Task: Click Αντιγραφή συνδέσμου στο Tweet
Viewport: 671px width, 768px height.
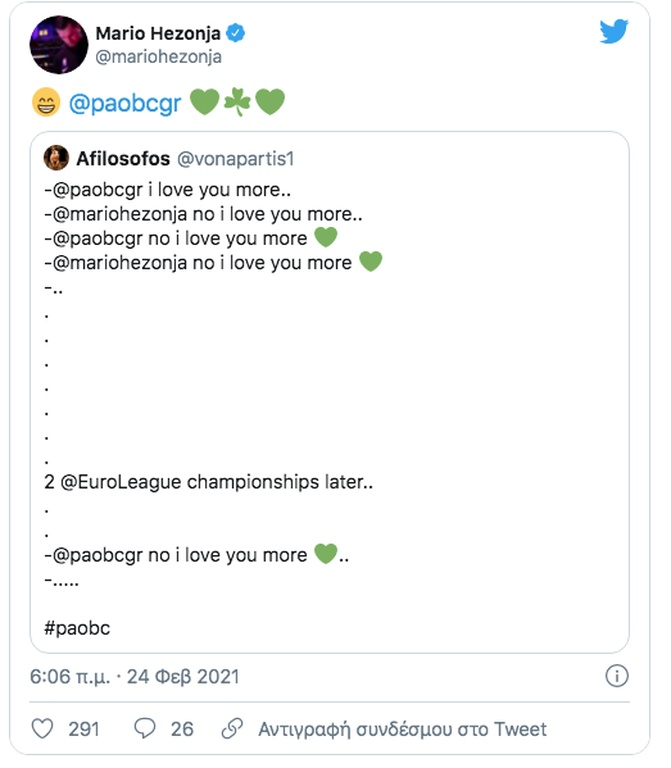Action: [x=403, y=729]
